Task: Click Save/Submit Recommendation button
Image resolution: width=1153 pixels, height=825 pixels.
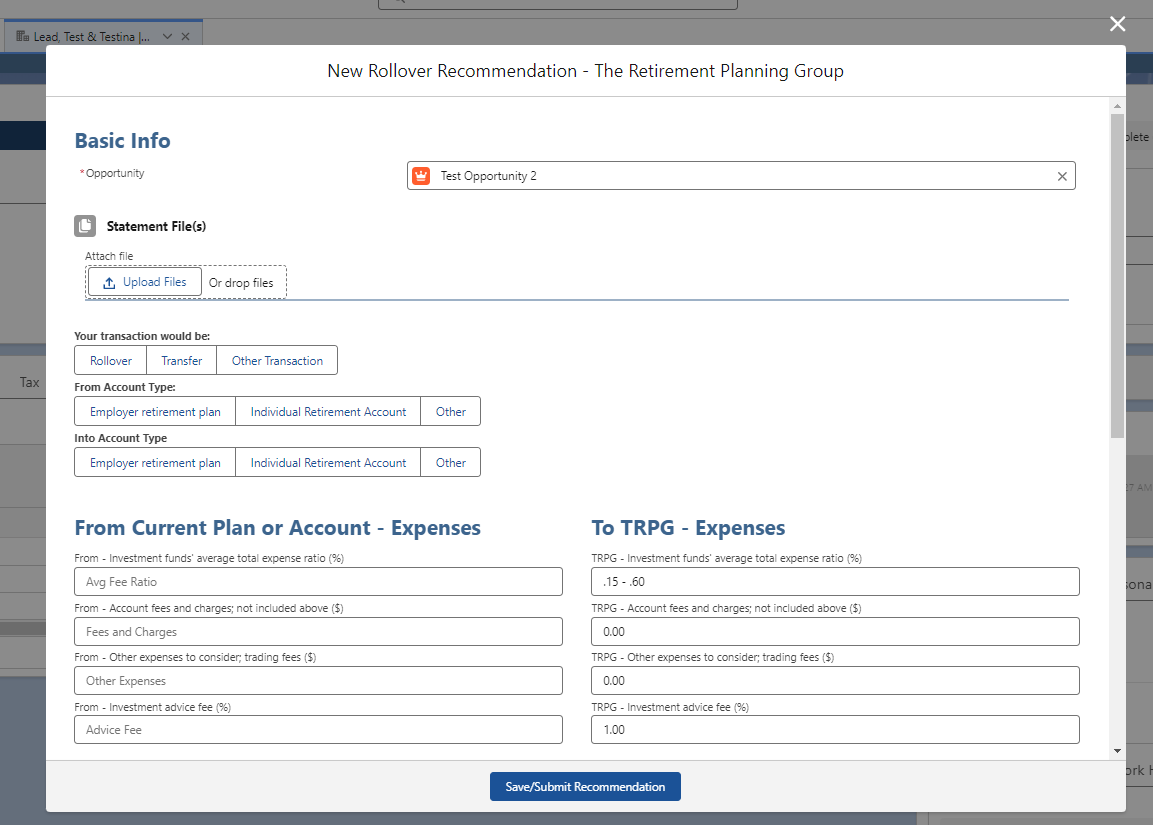Action: [585, 787]
